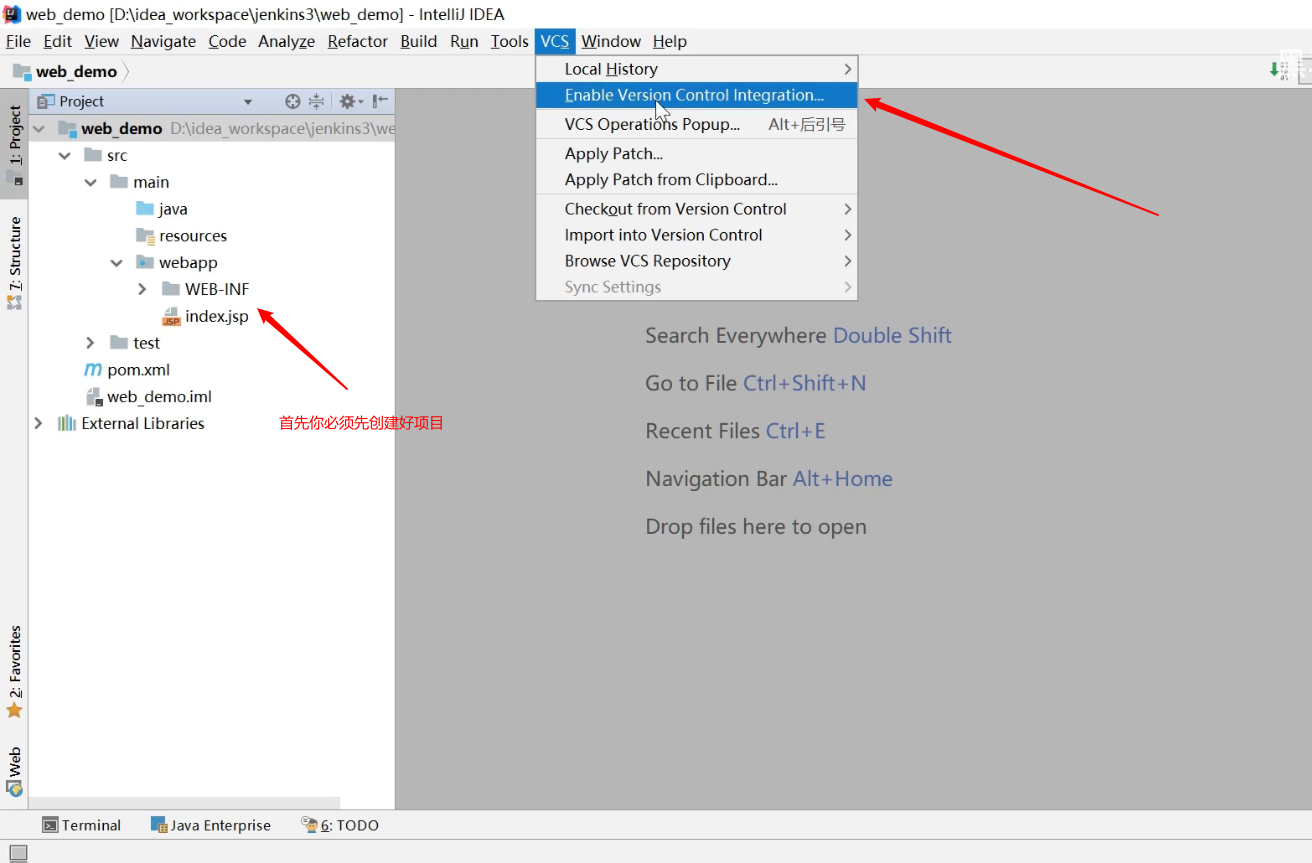Click the collapse all icon in Project panel
The width and height of the screenshot is (1312, 863).
(316, 101)
